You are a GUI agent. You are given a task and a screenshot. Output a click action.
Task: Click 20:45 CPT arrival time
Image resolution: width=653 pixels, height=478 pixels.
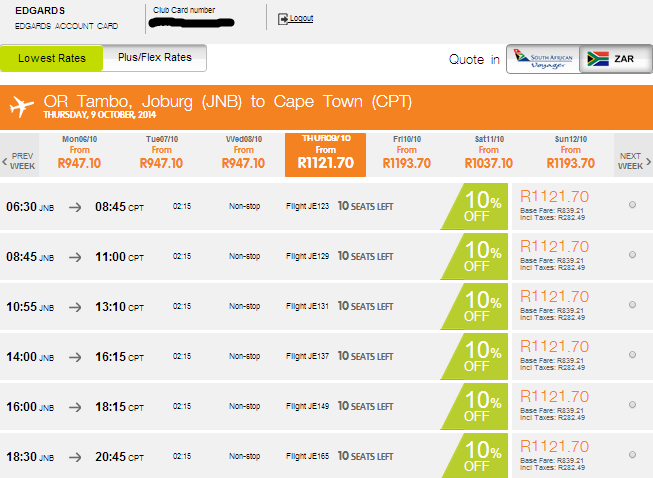point(120,457)
